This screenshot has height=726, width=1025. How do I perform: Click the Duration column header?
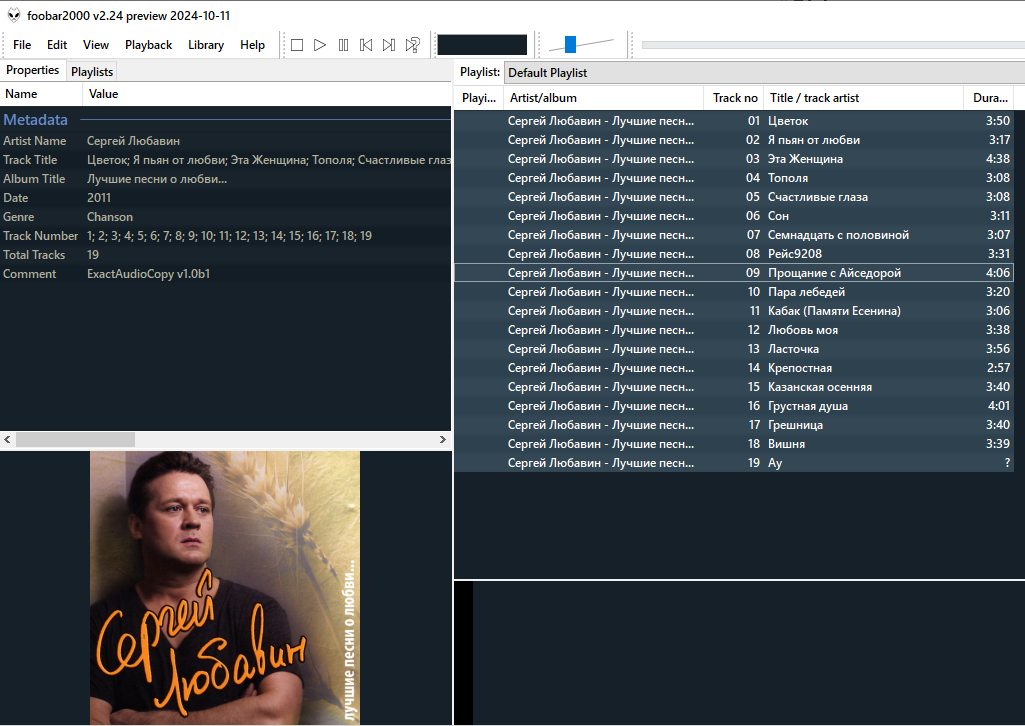990,98
